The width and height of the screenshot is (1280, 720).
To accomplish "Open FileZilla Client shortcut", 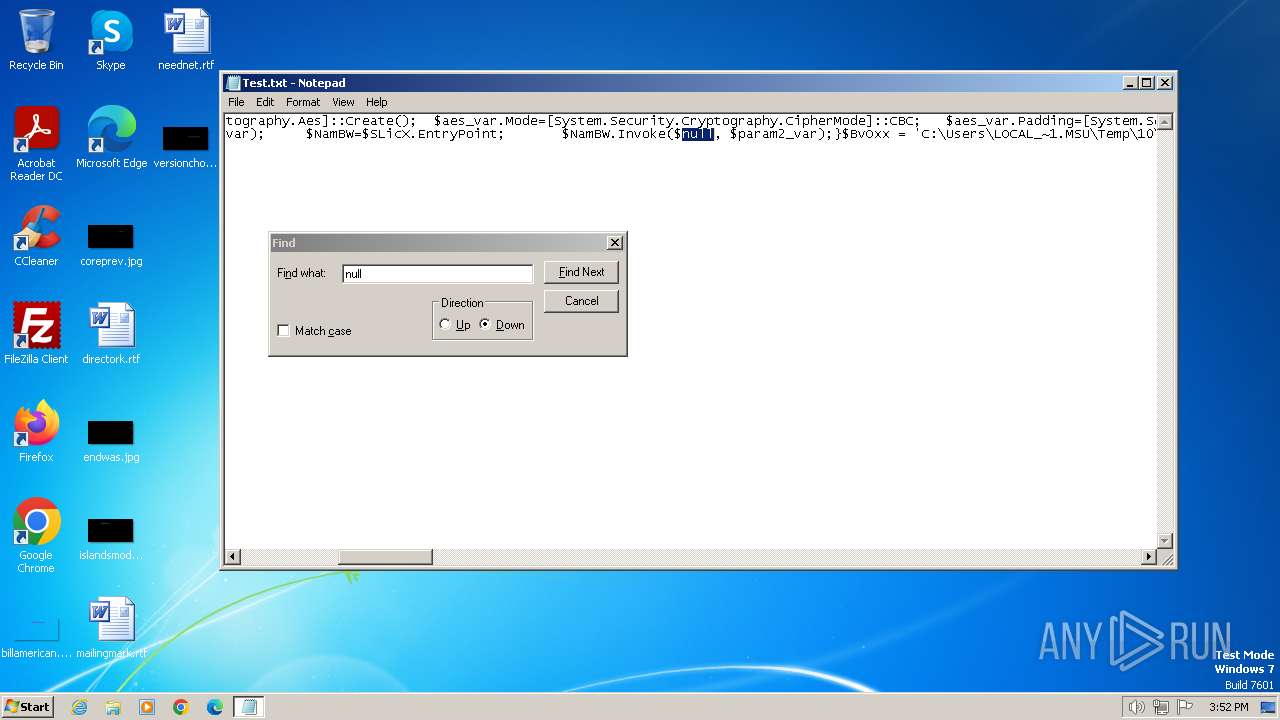I will 36,334.
